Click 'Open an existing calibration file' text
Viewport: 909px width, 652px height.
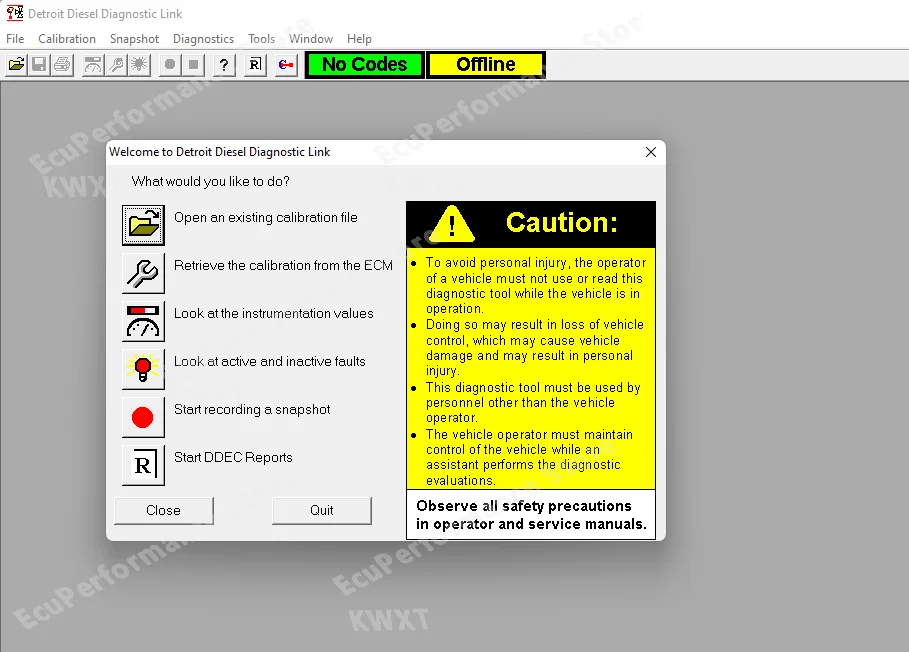(x=266, y=218)
